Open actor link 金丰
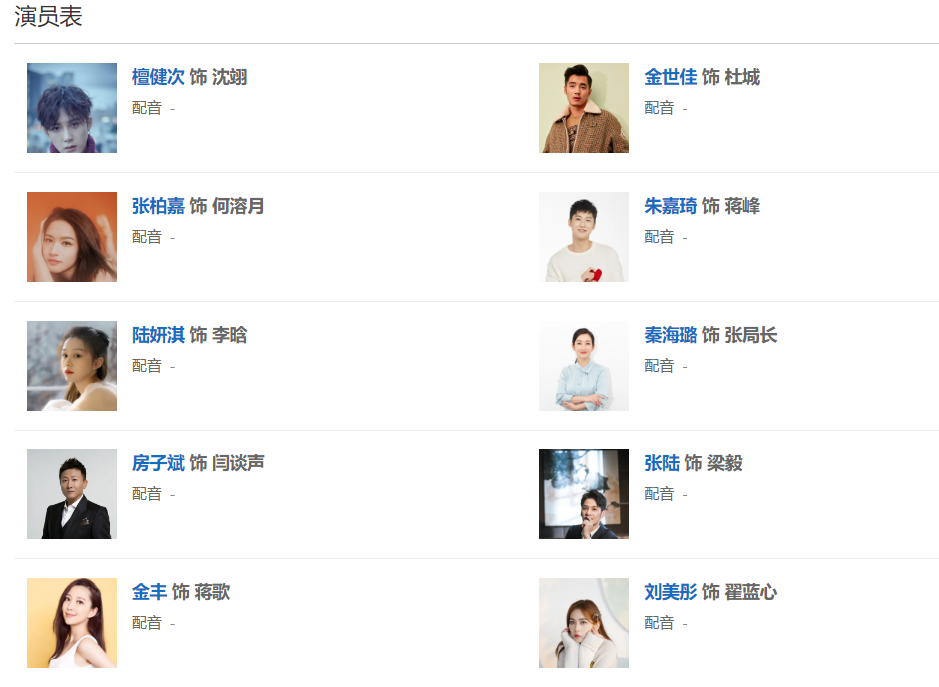 coord(149,593)
